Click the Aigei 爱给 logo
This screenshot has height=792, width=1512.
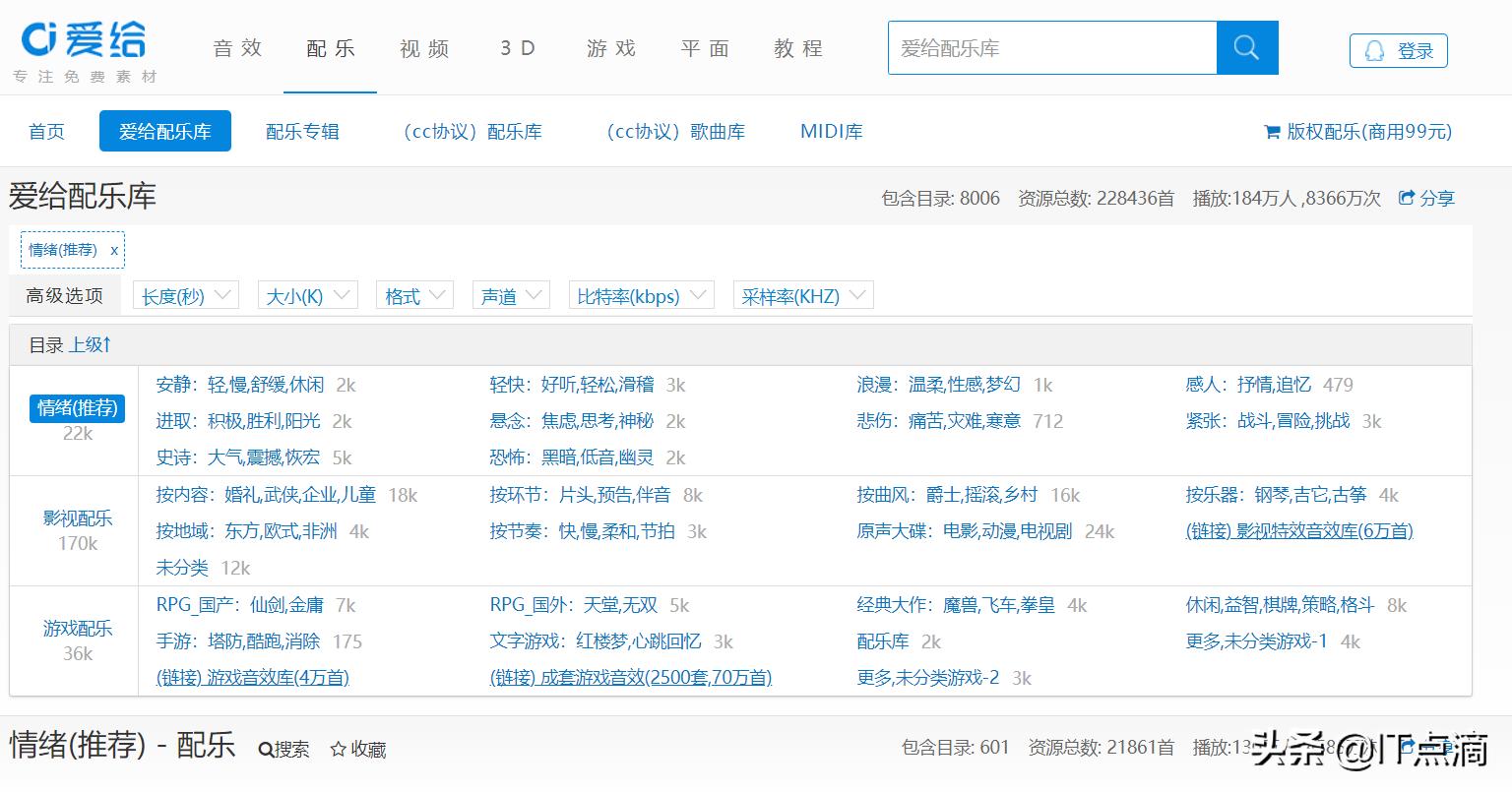pos(83,41)
